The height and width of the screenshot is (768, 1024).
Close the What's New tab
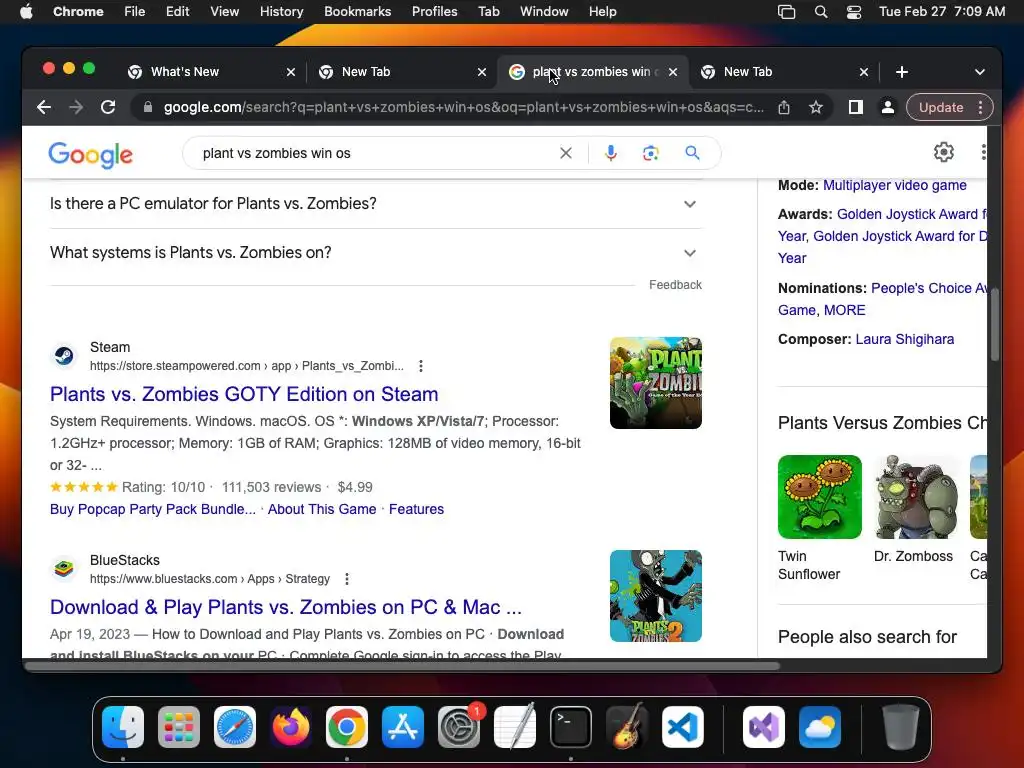(291, 72)
